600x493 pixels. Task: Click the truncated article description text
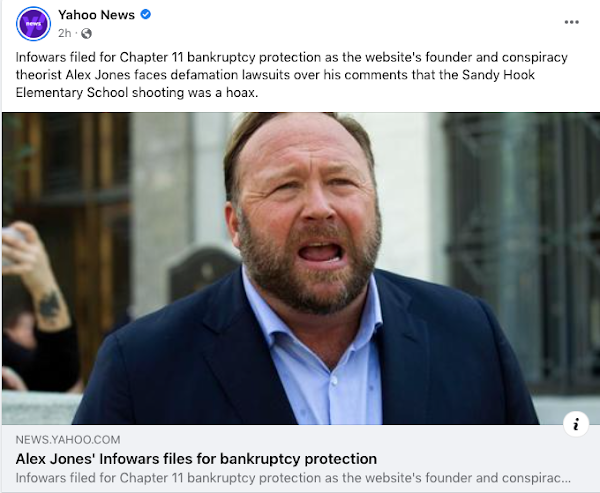pos(293,478)
